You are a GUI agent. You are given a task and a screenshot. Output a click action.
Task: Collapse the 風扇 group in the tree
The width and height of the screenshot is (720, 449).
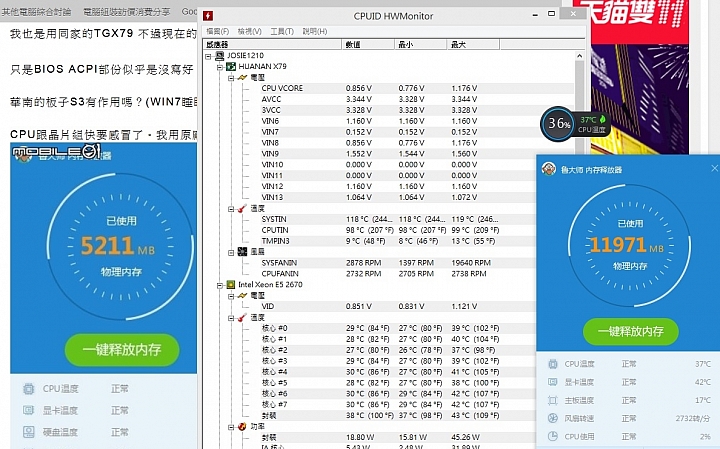231,253
